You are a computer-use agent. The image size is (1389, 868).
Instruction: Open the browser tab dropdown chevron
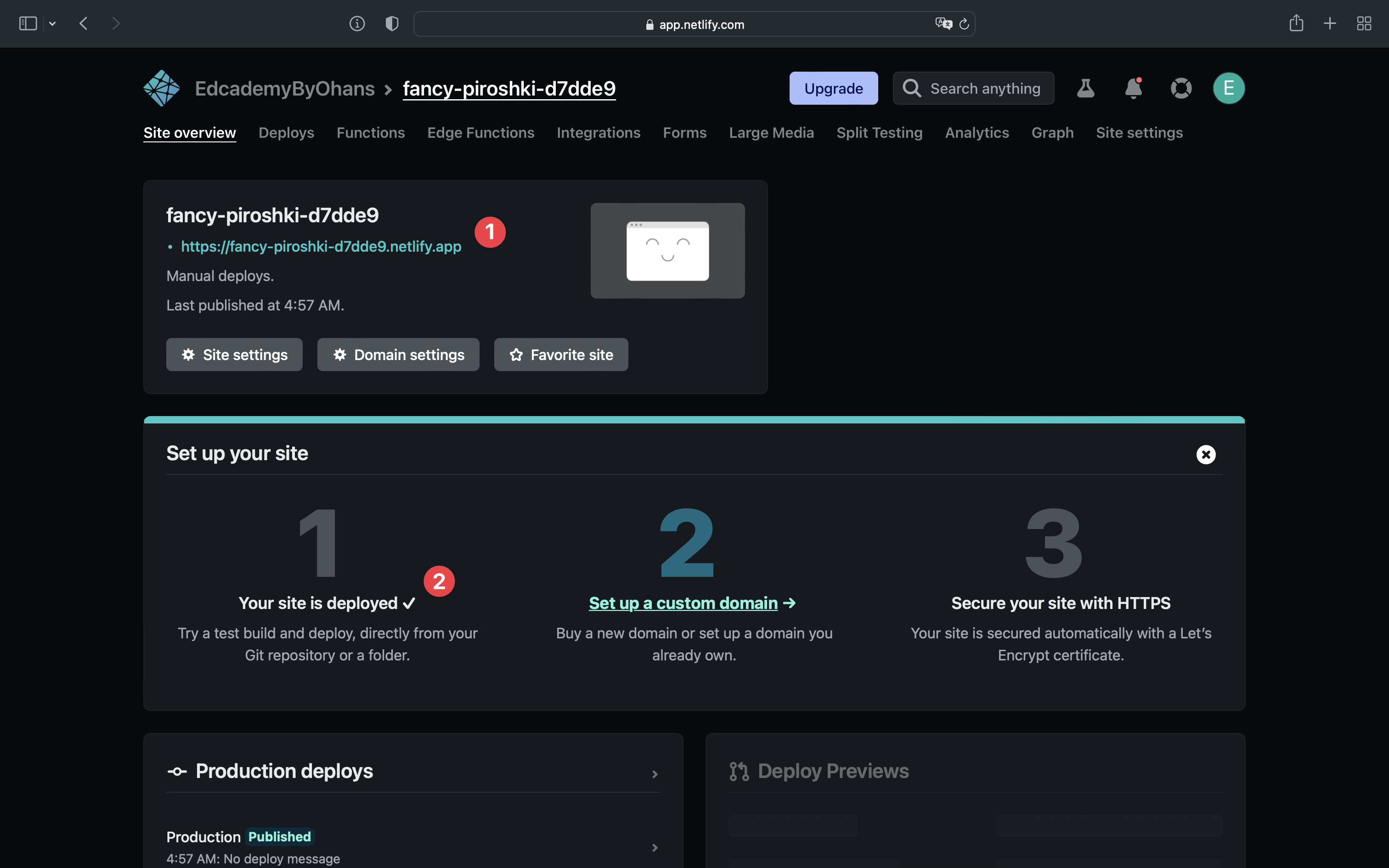tap(53, 23)
